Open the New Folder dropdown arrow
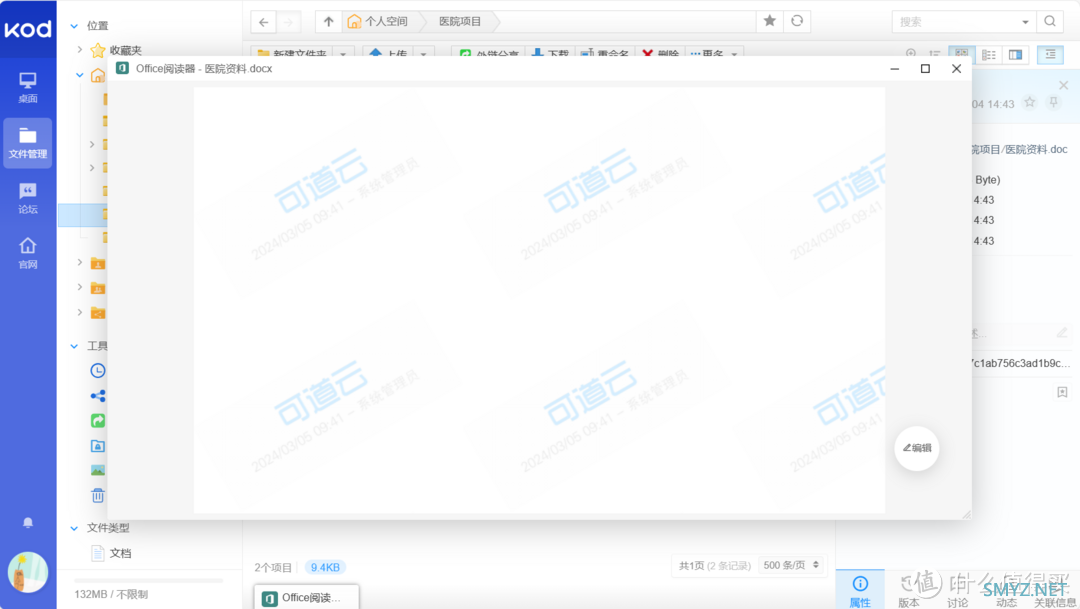The image size is (1080, 609). 343,54
